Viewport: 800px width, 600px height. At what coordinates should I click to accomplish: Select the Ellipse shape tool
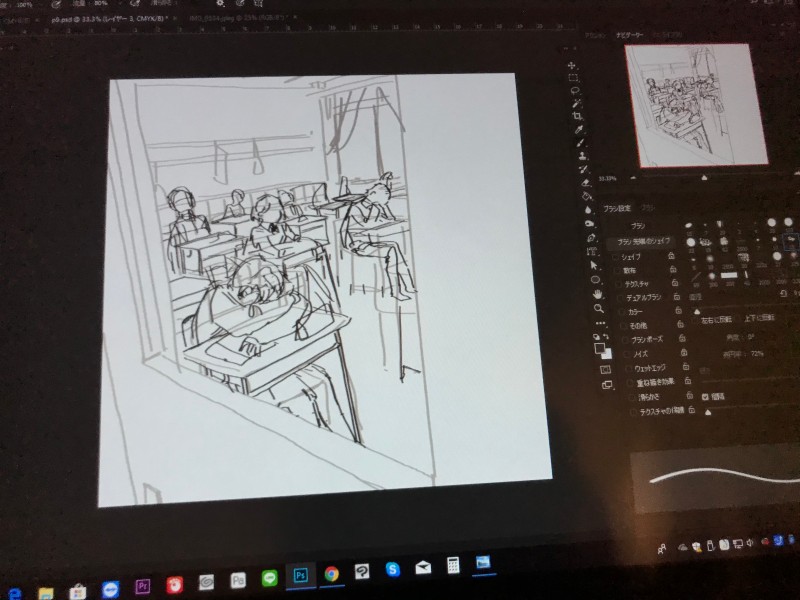pos(595,280)
